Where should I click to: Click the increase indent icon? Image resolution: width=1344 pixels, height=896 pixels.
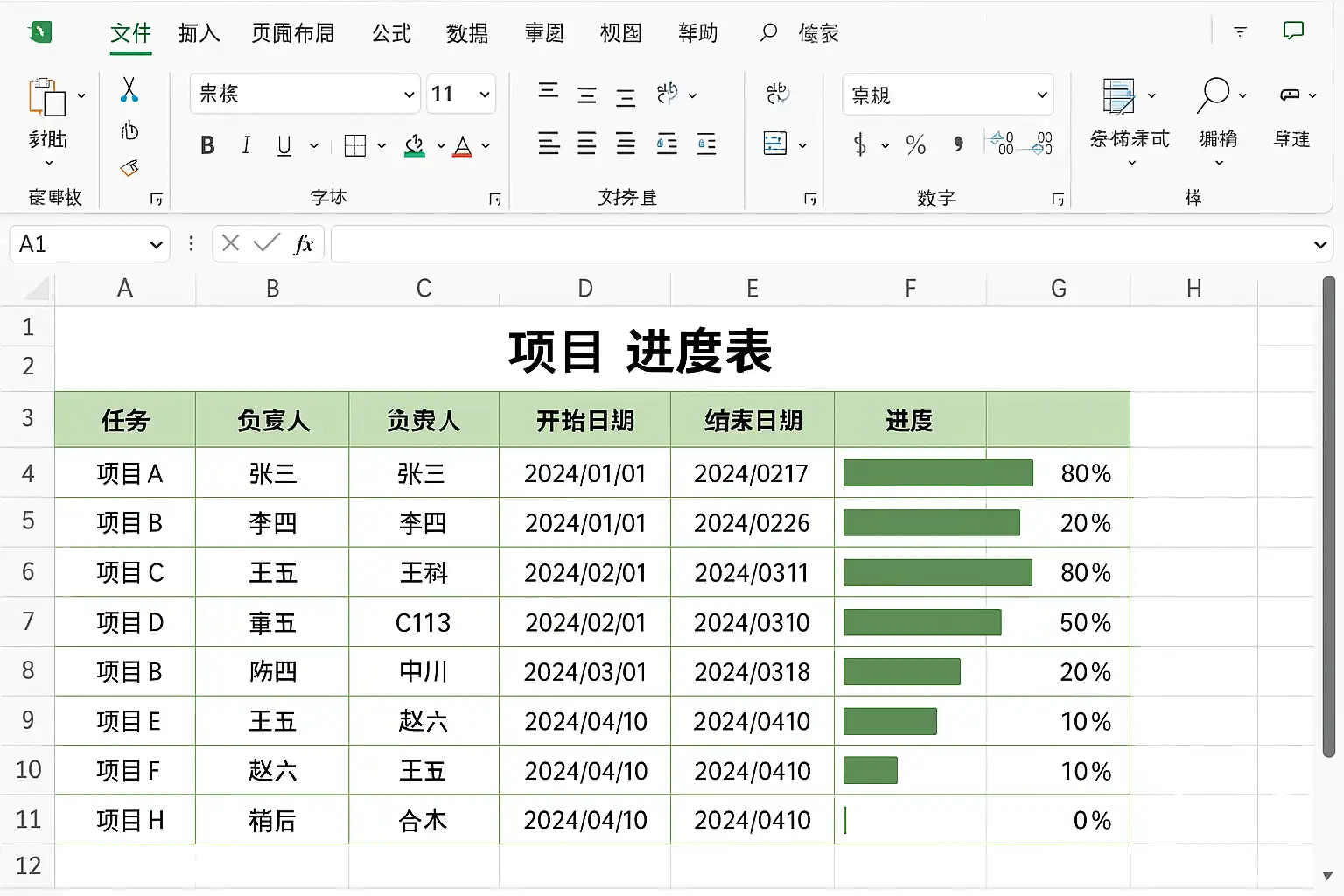pyautogui.click(x=706, y=143)
